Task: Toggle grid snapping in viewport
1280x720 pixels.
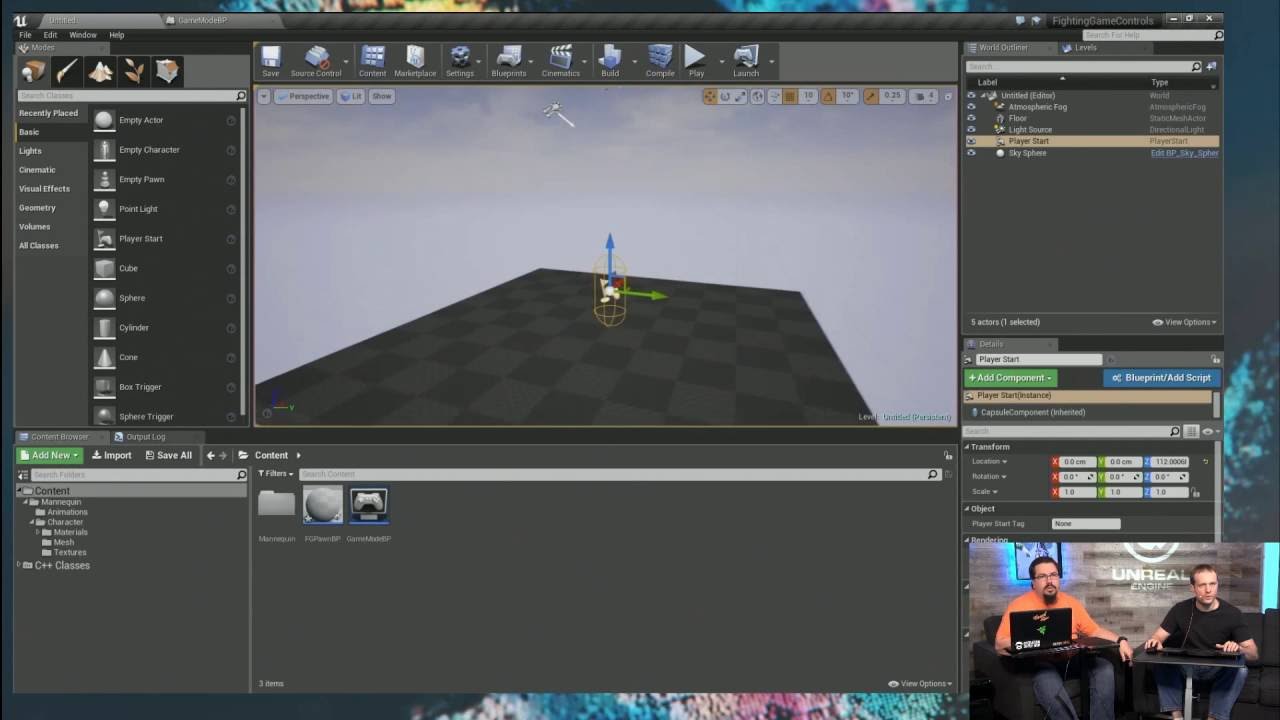Action: tap(790, 96)
